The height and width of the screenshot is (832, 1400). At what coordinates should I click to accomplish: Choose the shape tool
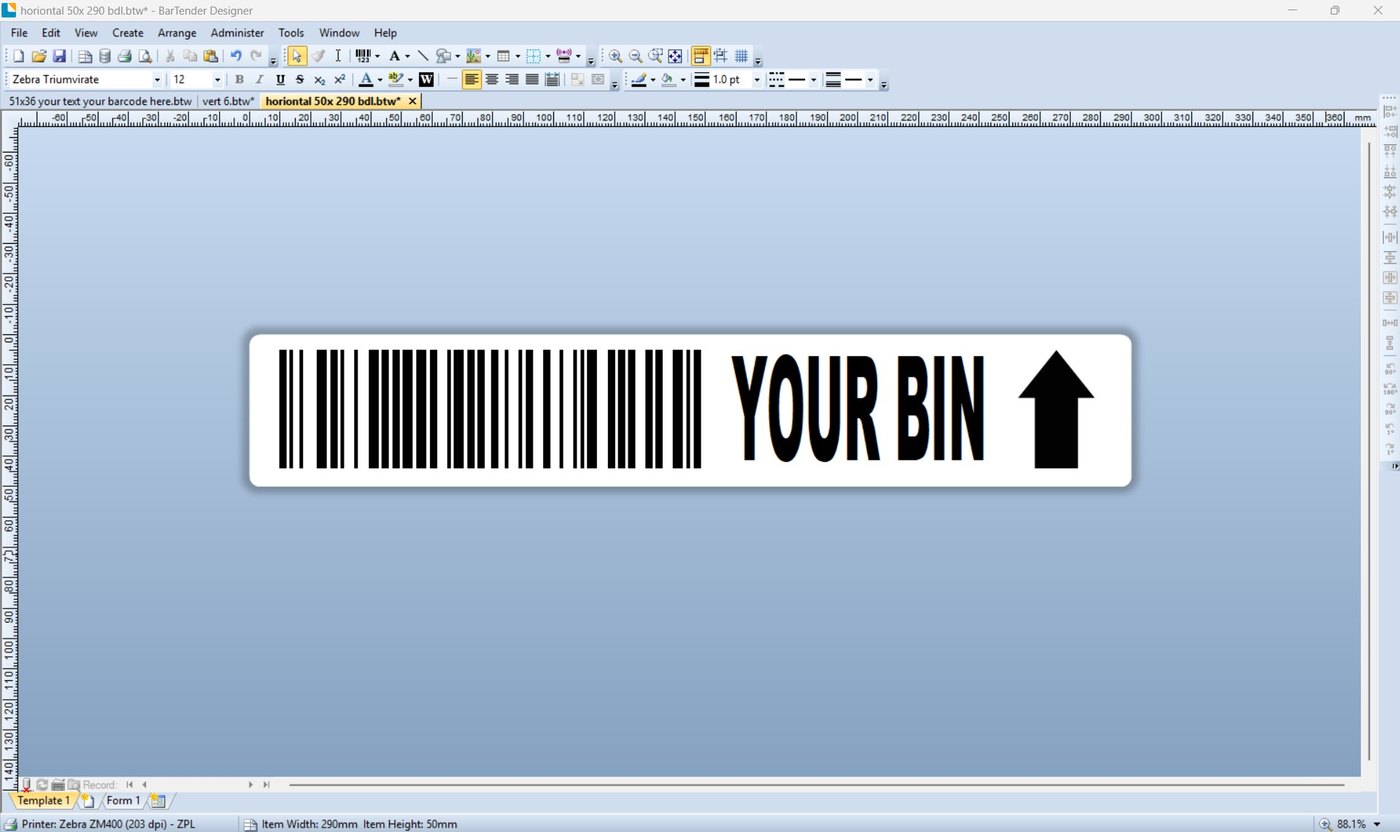[x=443, y=56]
